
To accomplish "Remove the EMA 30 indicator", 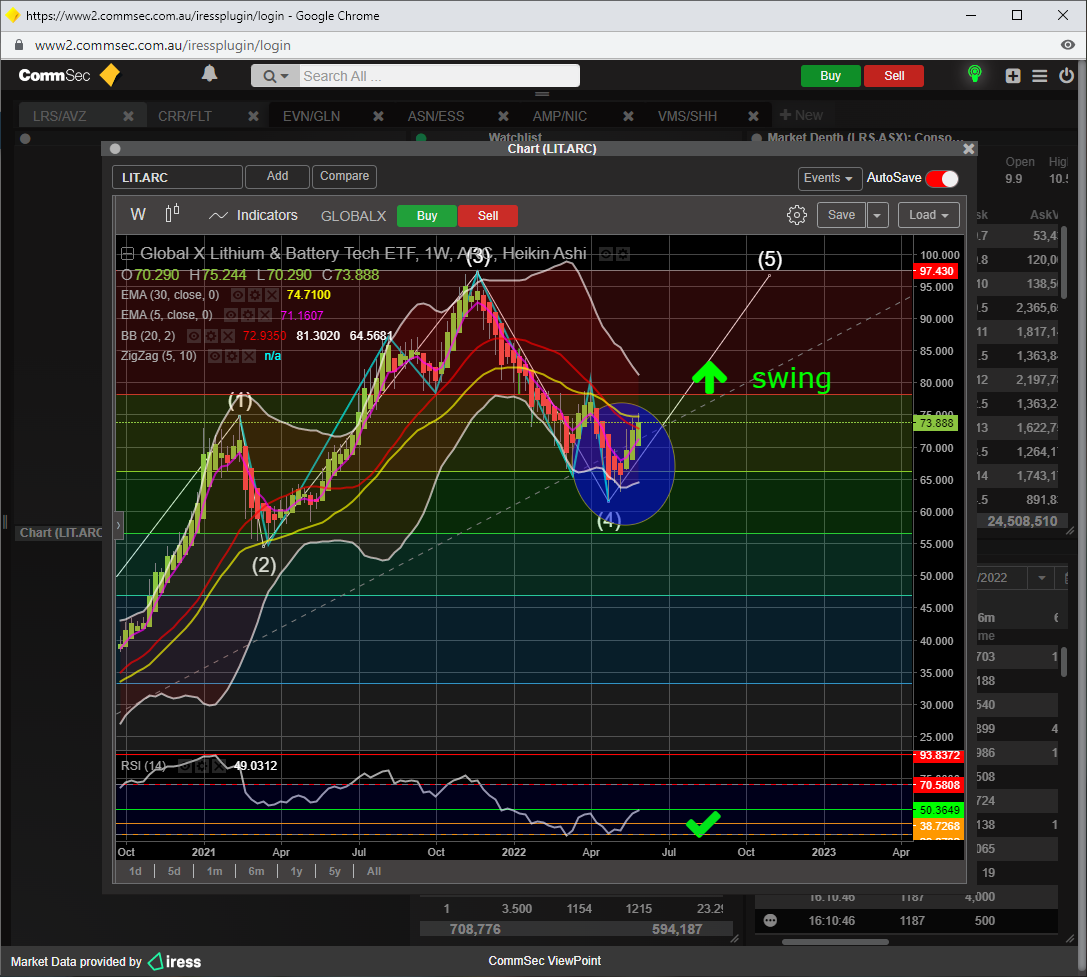I will 272,295.
